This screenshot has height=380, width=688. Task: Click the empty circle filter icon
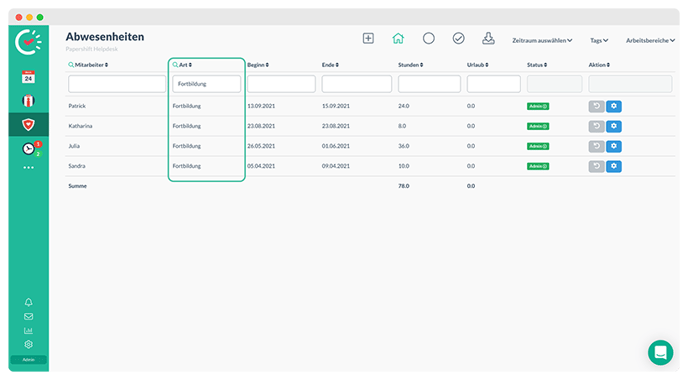click(x=429, y=39)
